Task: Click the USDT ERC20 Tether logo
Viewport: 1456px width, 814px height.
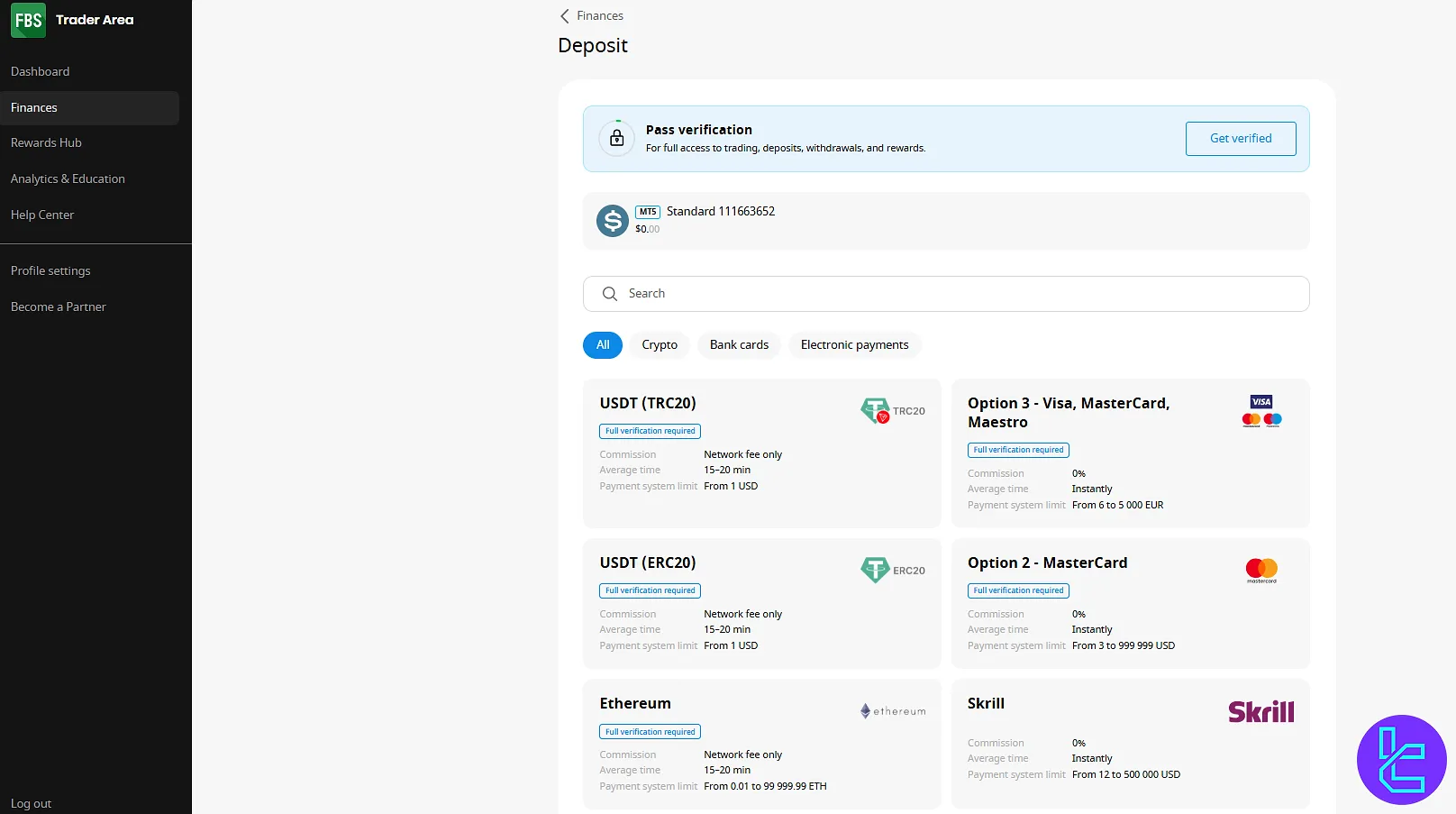Action: (x=875, y=570)
